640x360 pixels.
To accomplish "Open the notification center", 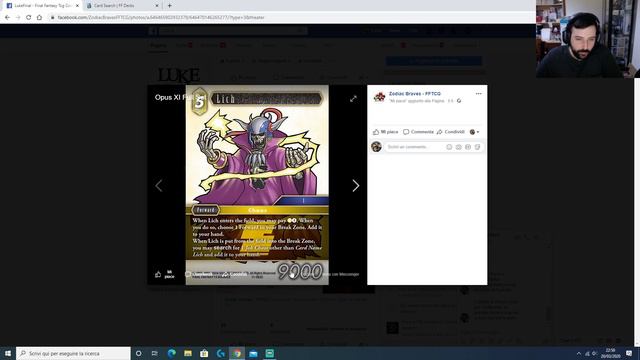I will [629, 353].
